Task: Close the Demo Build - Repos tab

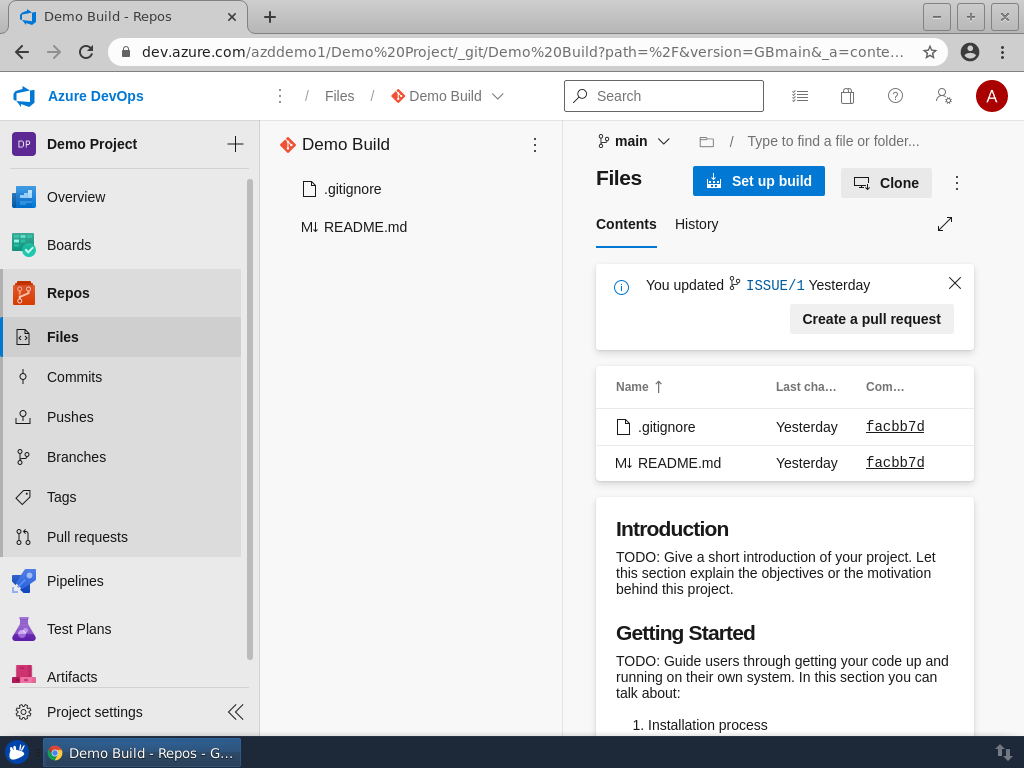Action: [x=232, y=17]
